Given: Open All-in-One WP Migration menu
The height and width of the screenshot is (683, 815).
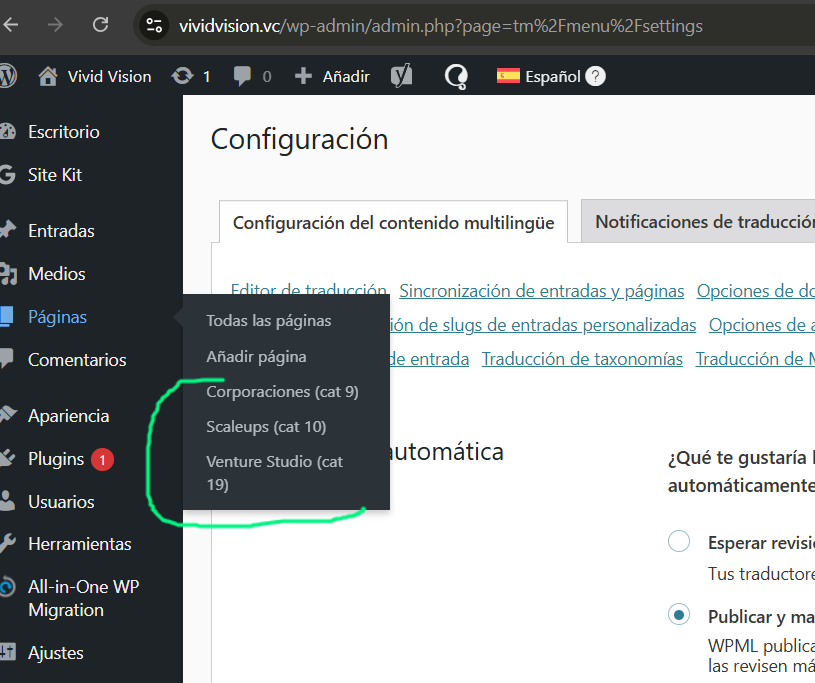Looking at the screenshot, I should 82,598.
